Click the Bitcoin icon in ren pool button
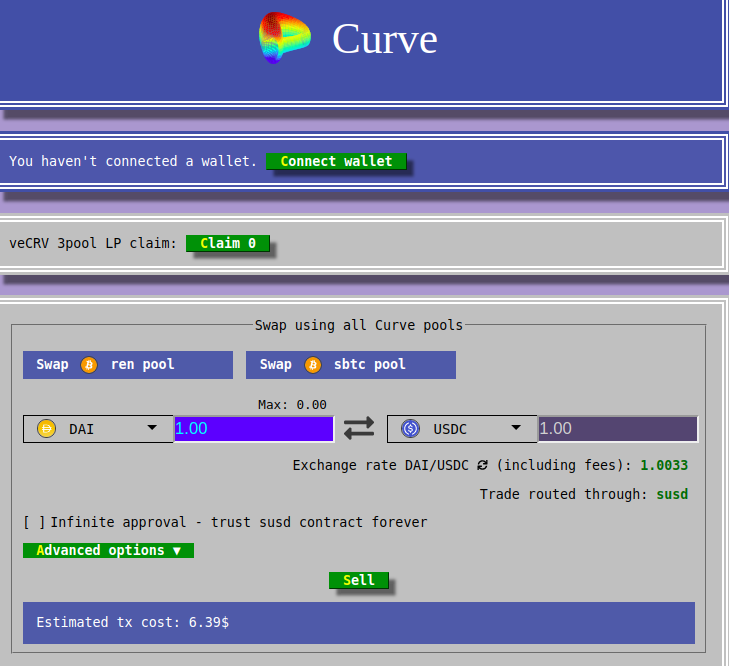 pyautogui.click(x=89, y=365)
